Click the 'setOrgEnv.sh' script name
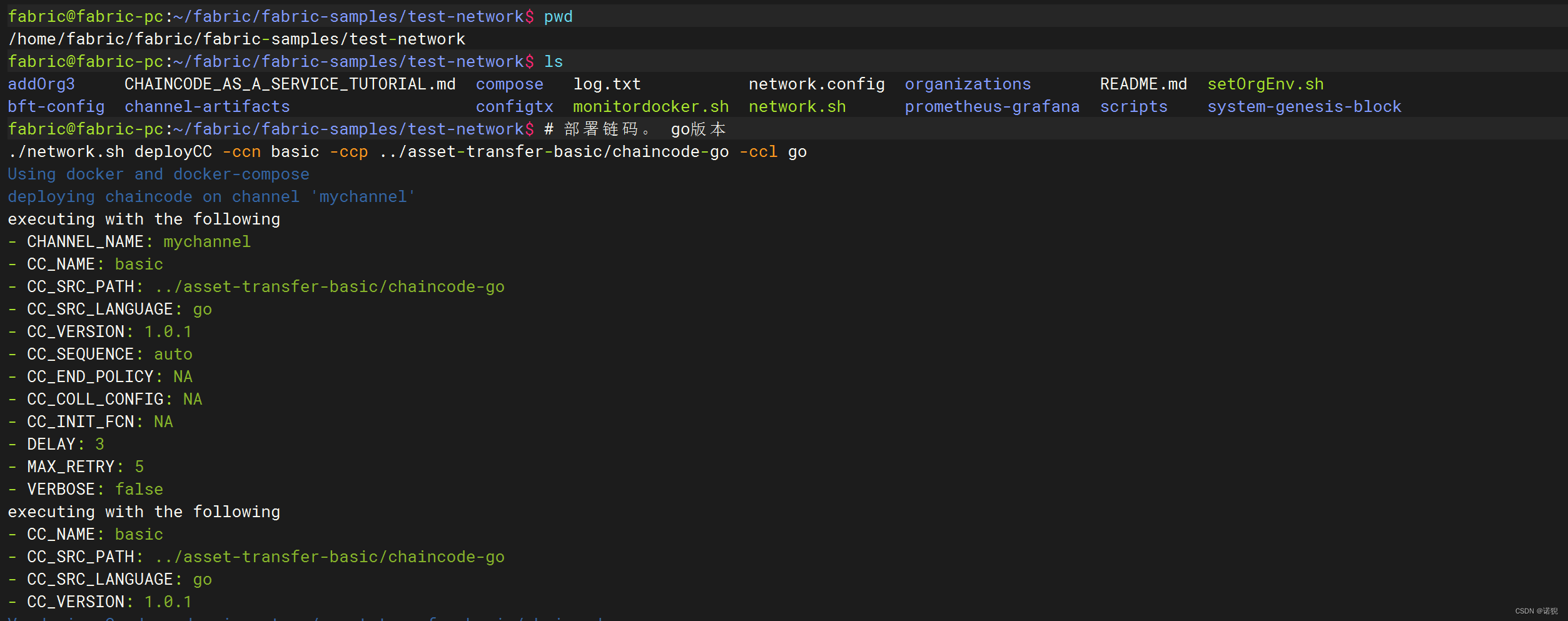Viewport: 1568px width, 621px height. pos(1266,84)
